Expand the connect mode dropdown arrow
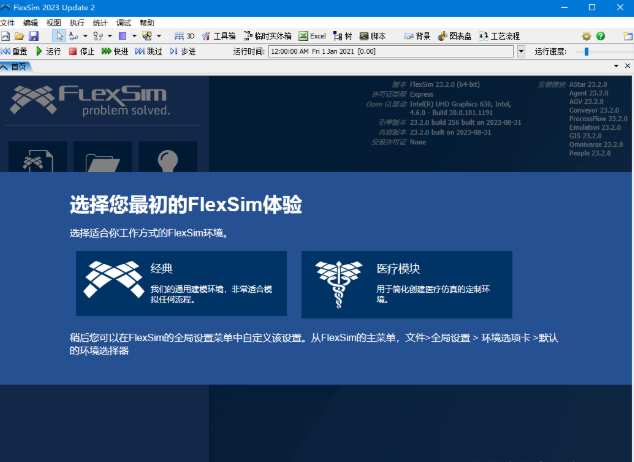The height and width of the screenshot is (462, 634). click(85, 36)
